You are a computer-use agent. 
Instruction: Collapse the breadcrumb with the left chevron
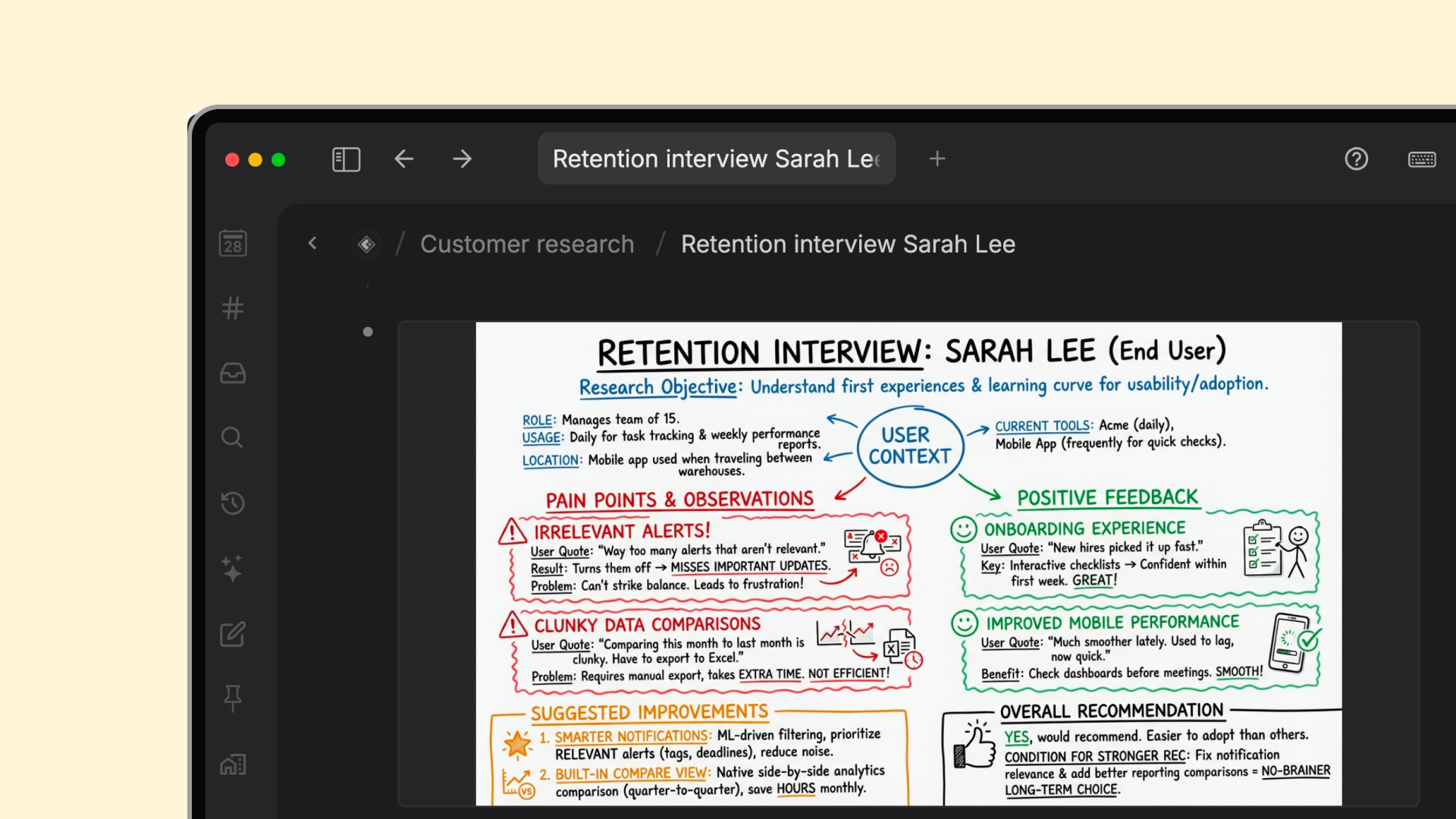(312, 243)
